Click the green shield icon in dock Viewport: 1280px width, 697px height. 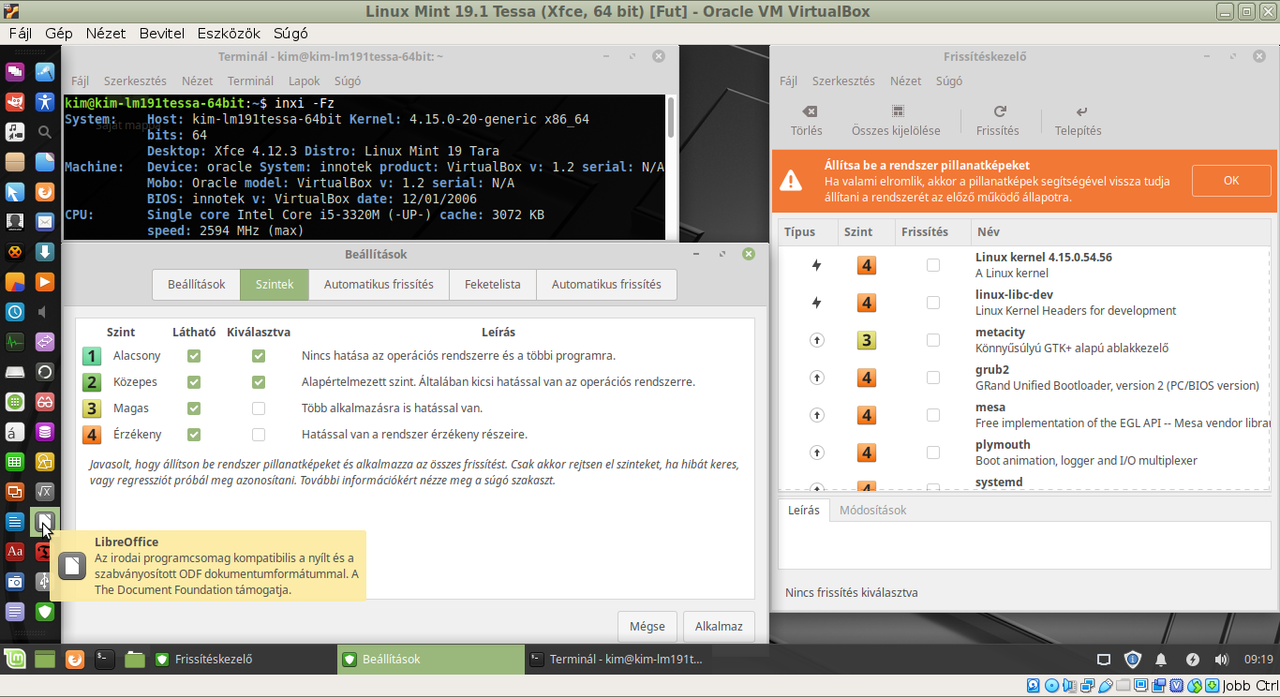pyautogui.click(x=45, y=611)
